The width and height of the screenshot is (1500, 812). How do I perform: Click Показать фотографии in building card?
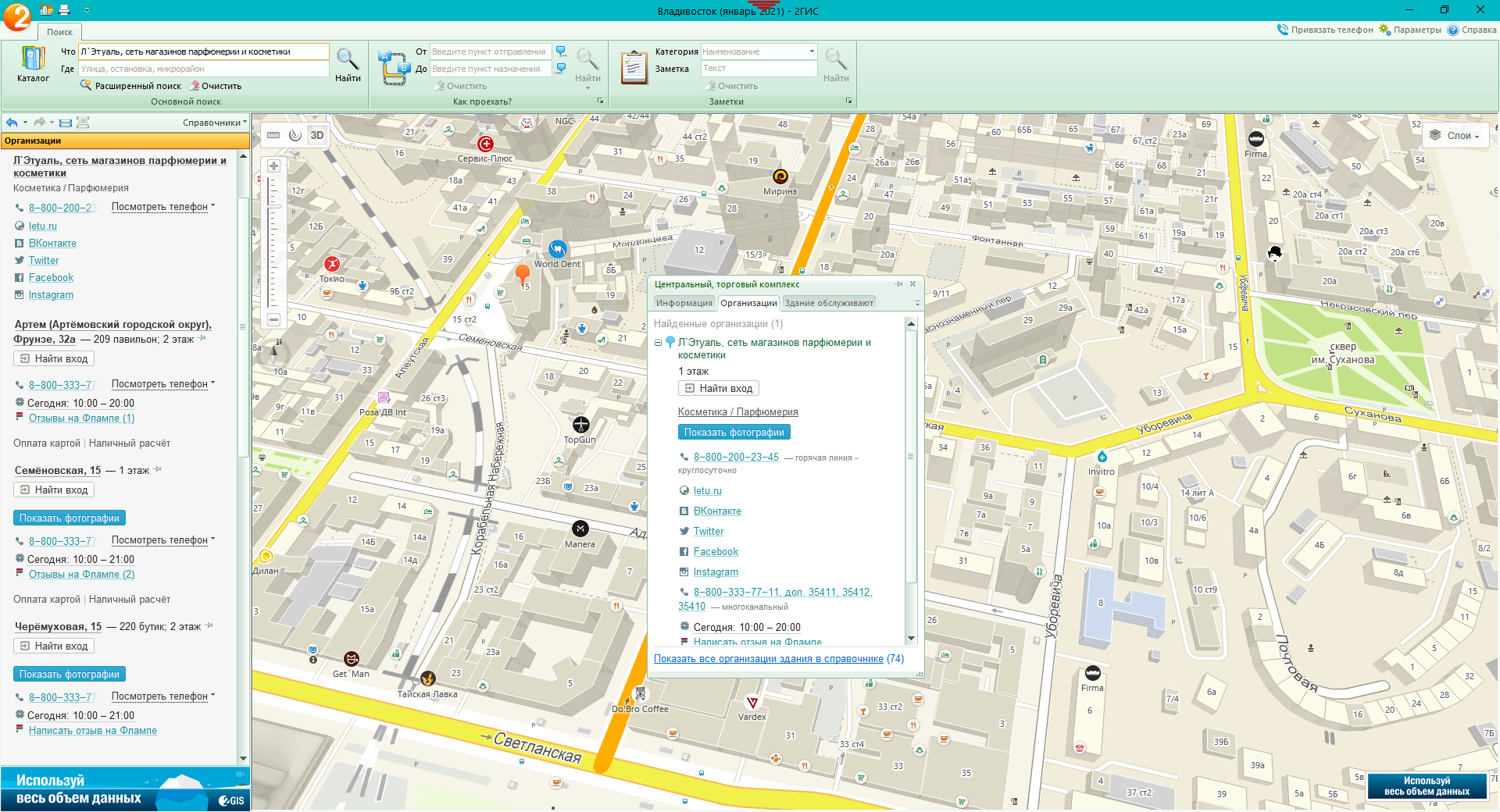[x=734, y=432]
